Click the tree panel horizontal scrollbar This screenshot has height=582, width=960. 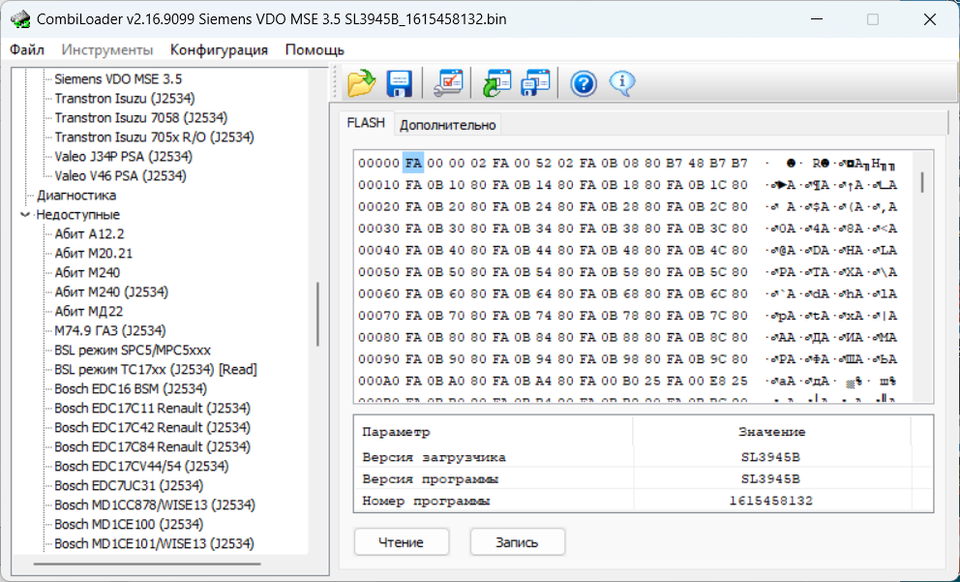[147, 564]
